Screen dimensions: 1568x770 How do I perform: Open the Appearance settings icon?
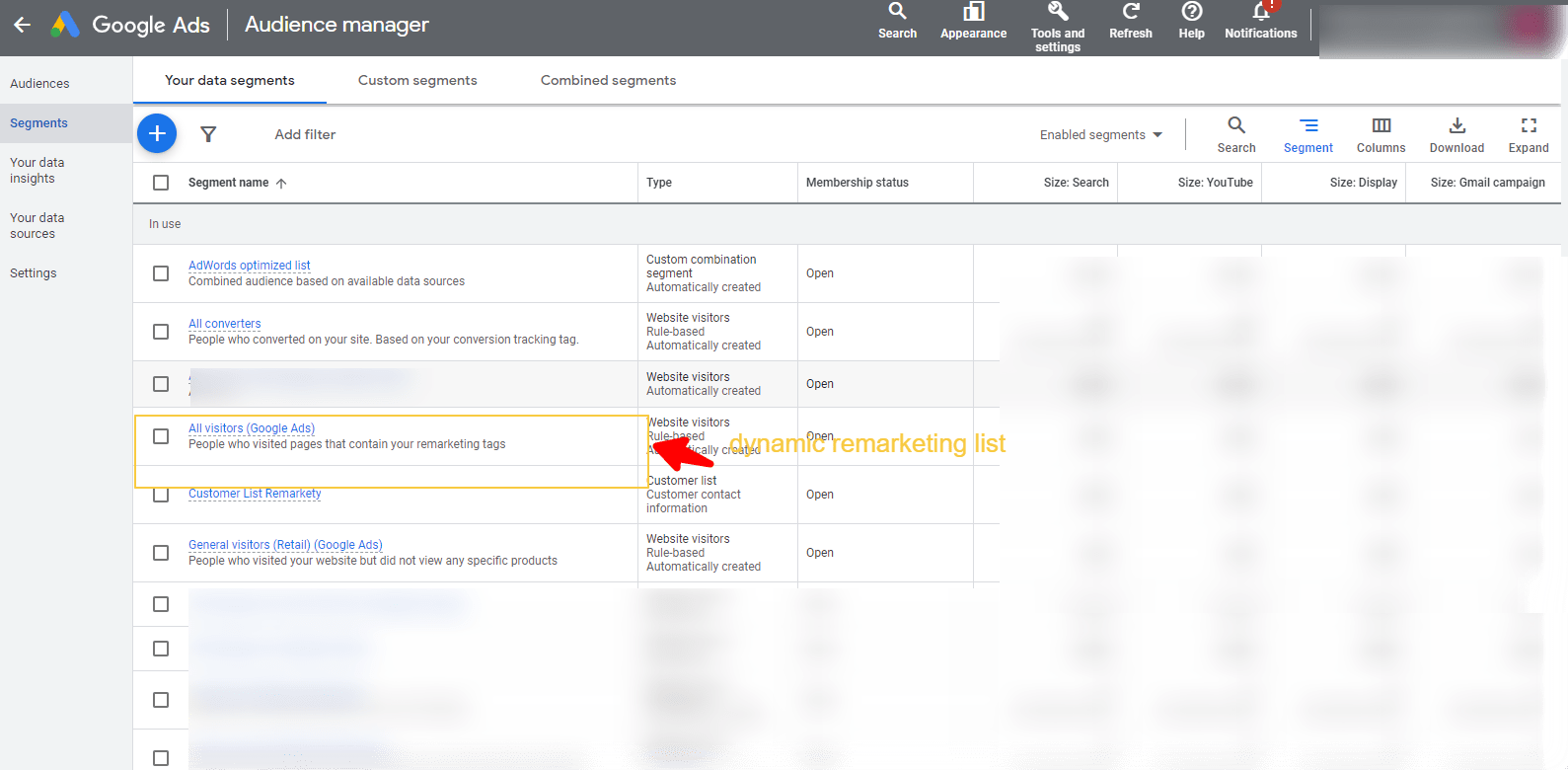tap(973, 13)
